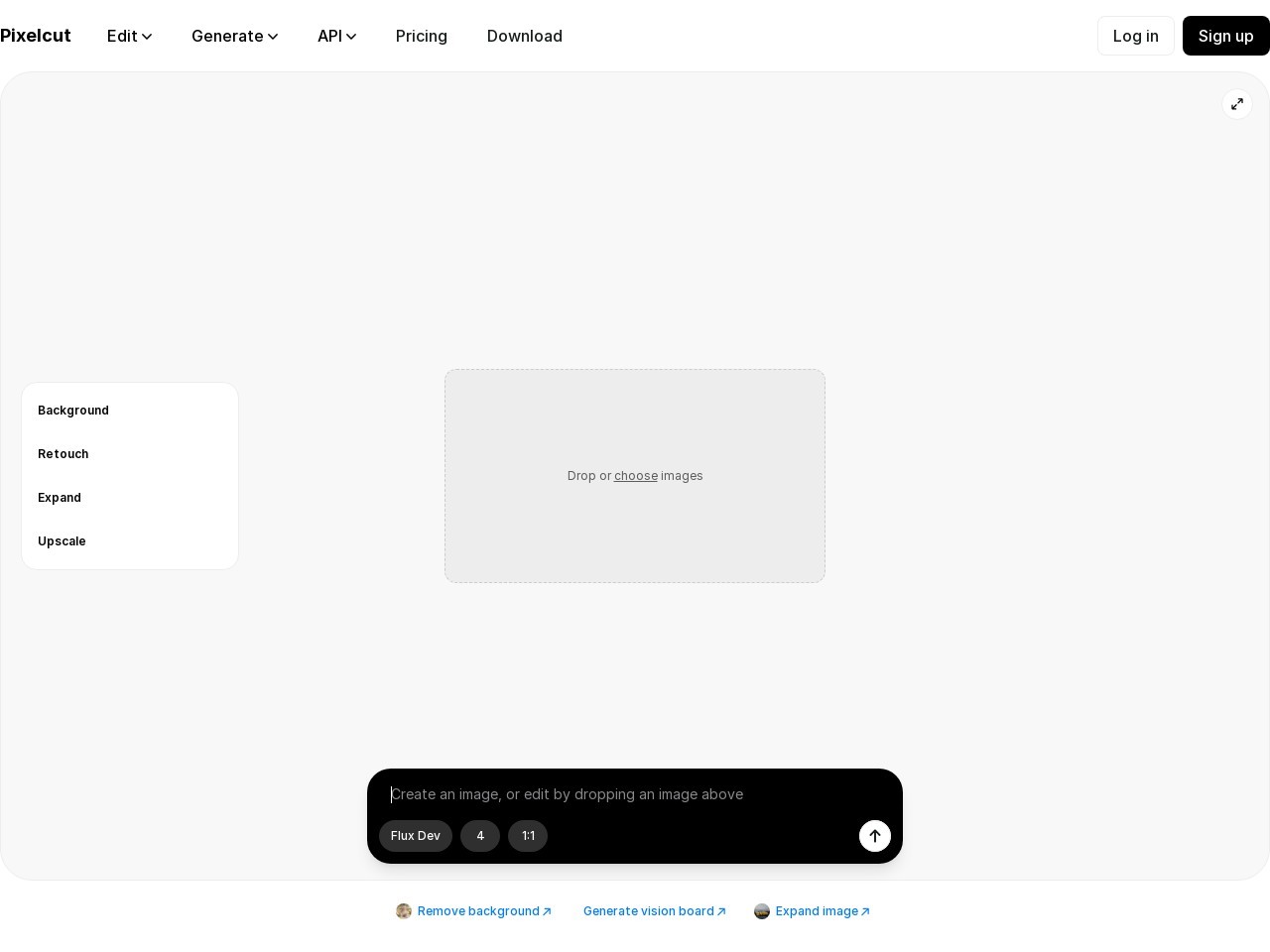Open the Download page
This screenshot has height=952, width=1270.
[524, 36]
